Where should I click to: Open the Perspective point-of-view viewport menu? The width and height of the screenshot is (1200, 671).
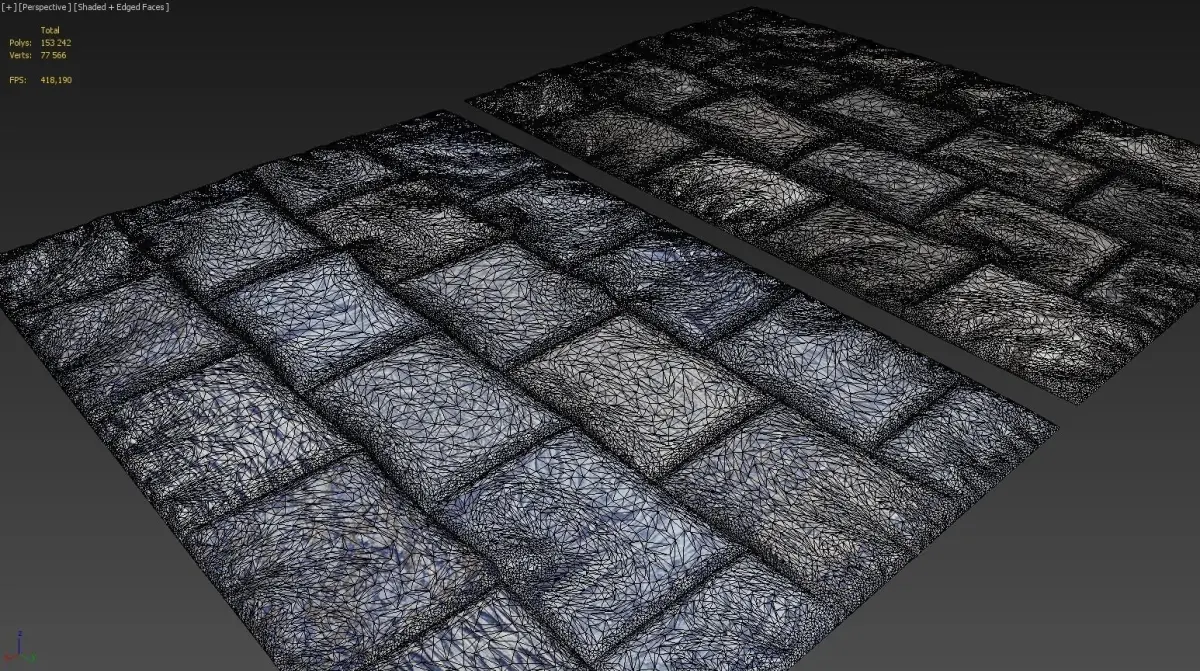pyautogui.click(x=45, y=7)
